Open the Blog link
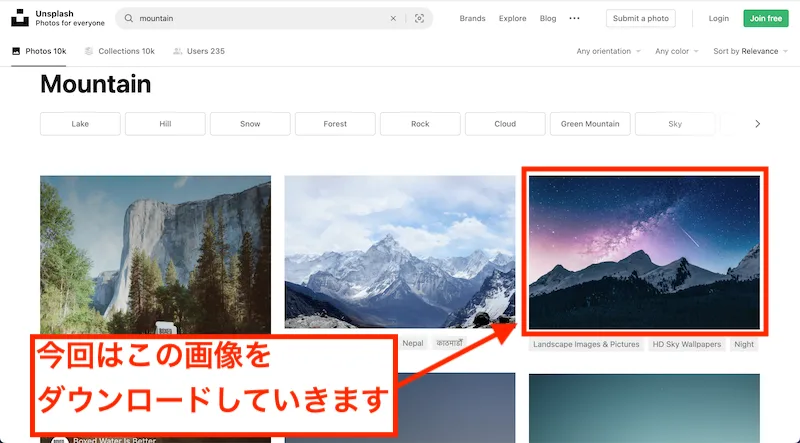800x443 pixels. (548, 18)
